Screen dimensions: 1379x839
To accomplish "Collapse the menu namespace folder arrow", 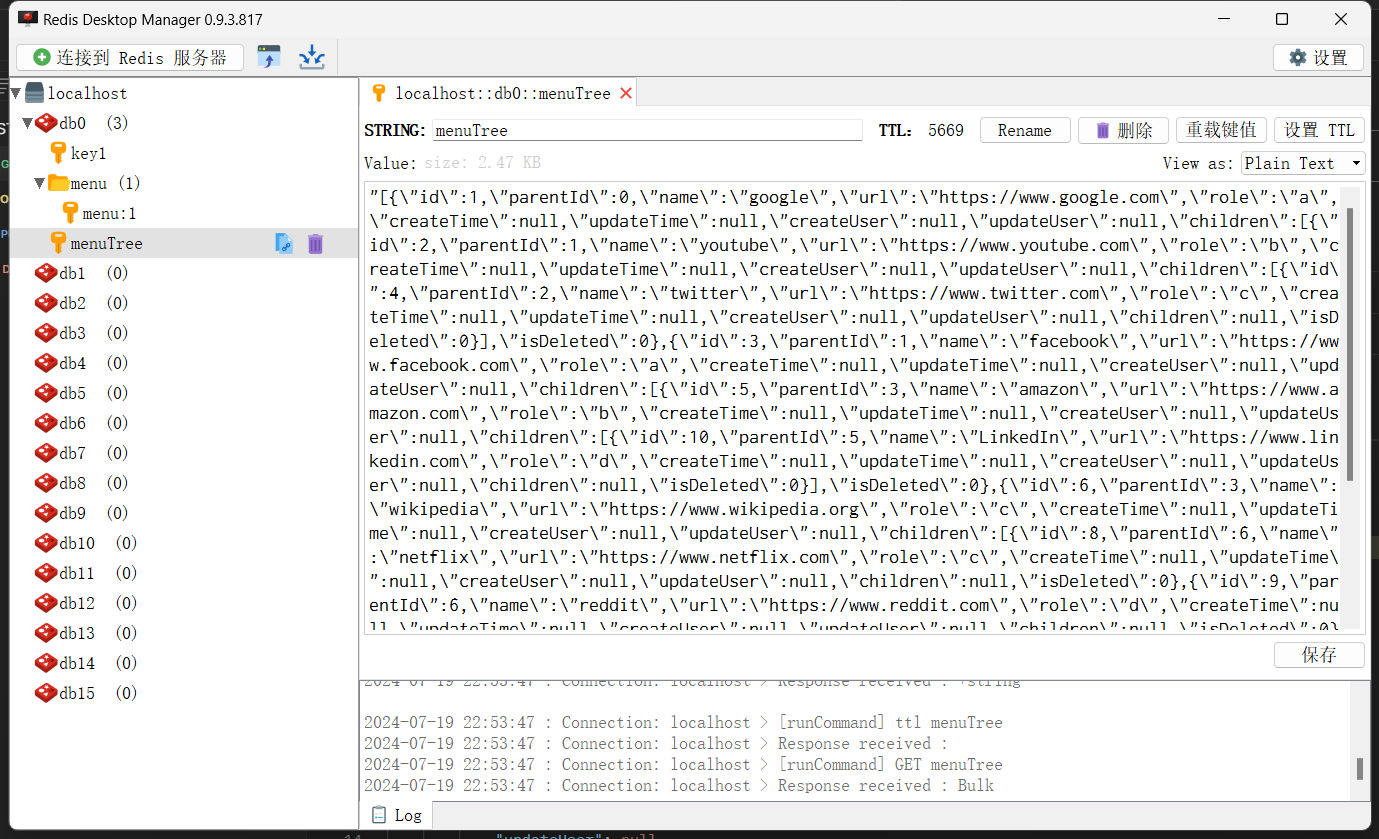I will click(x=39, y=183).
